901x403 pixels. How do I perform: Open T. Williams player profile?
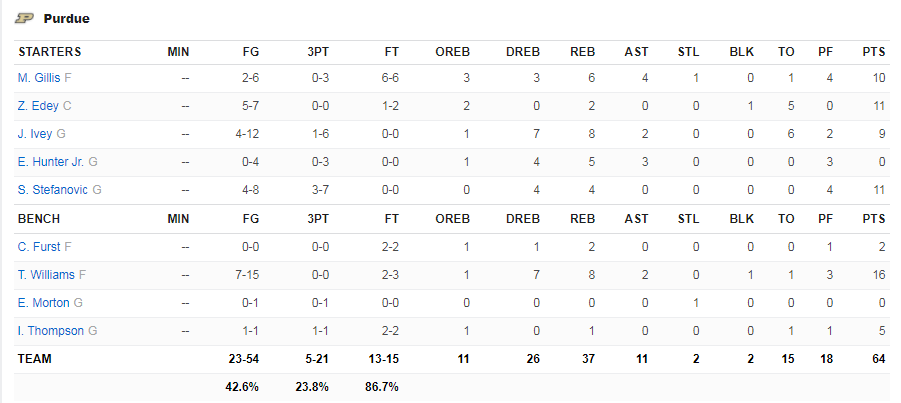[47, 275]
